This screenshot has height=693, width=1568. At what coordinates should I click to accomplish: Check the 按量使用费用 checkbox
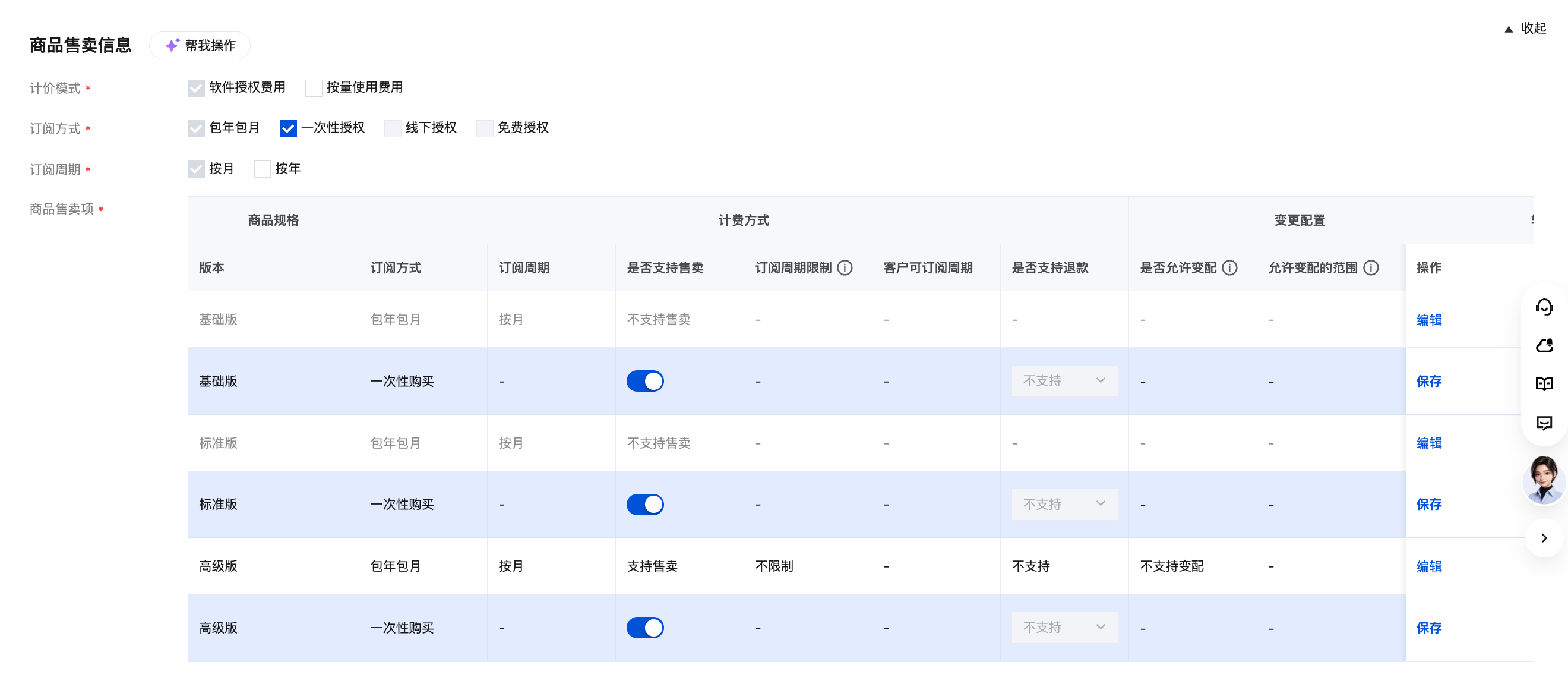[x=314, y=88]
